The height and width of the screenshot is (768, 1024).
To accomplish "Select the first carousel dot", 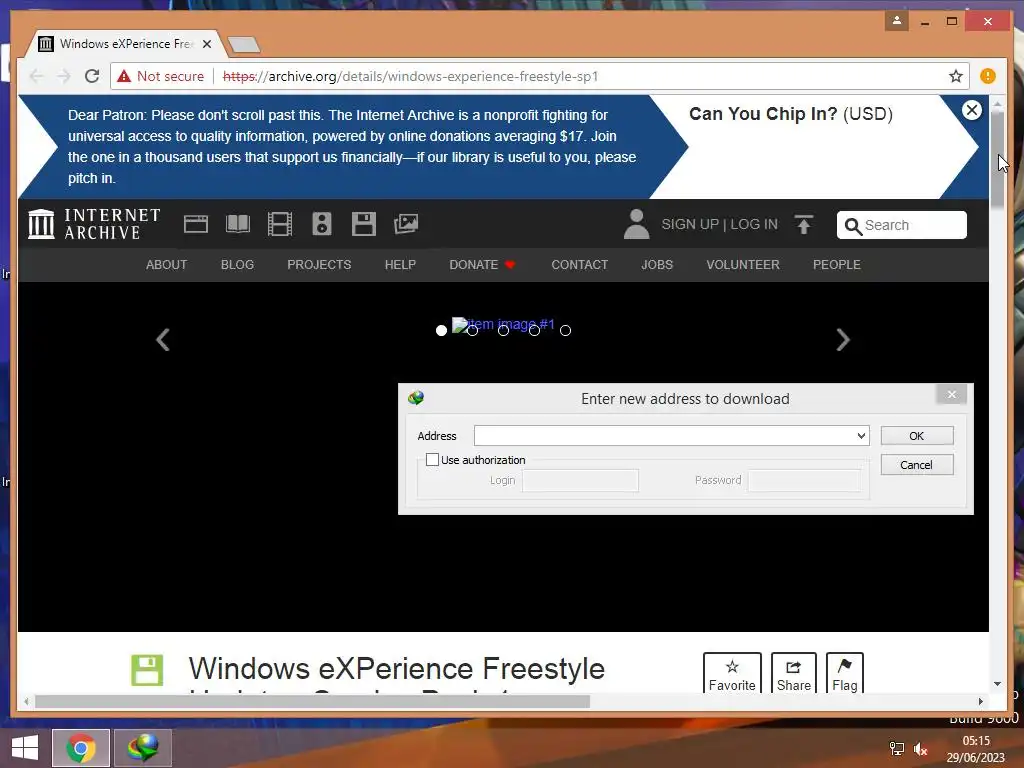I will pos(441,330).
